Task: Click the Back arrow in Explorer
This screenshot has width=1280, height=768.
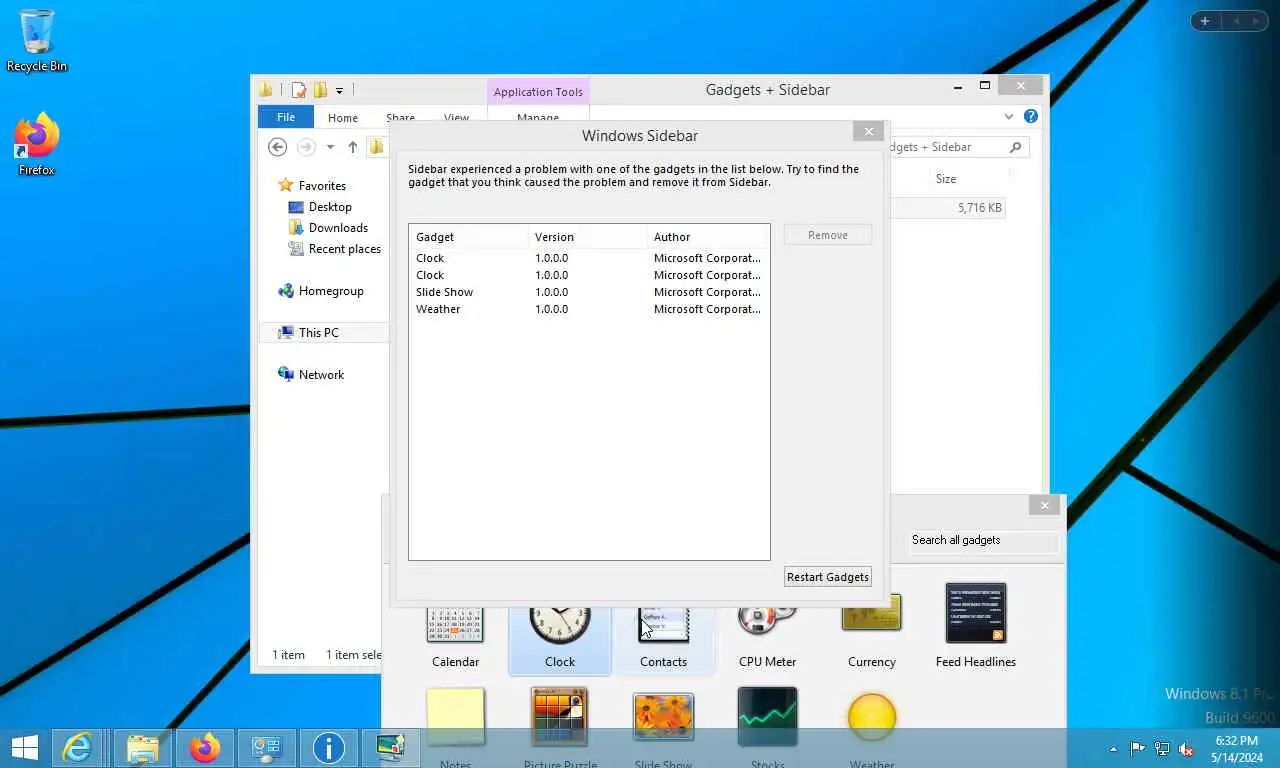Action: coord(278,147)
